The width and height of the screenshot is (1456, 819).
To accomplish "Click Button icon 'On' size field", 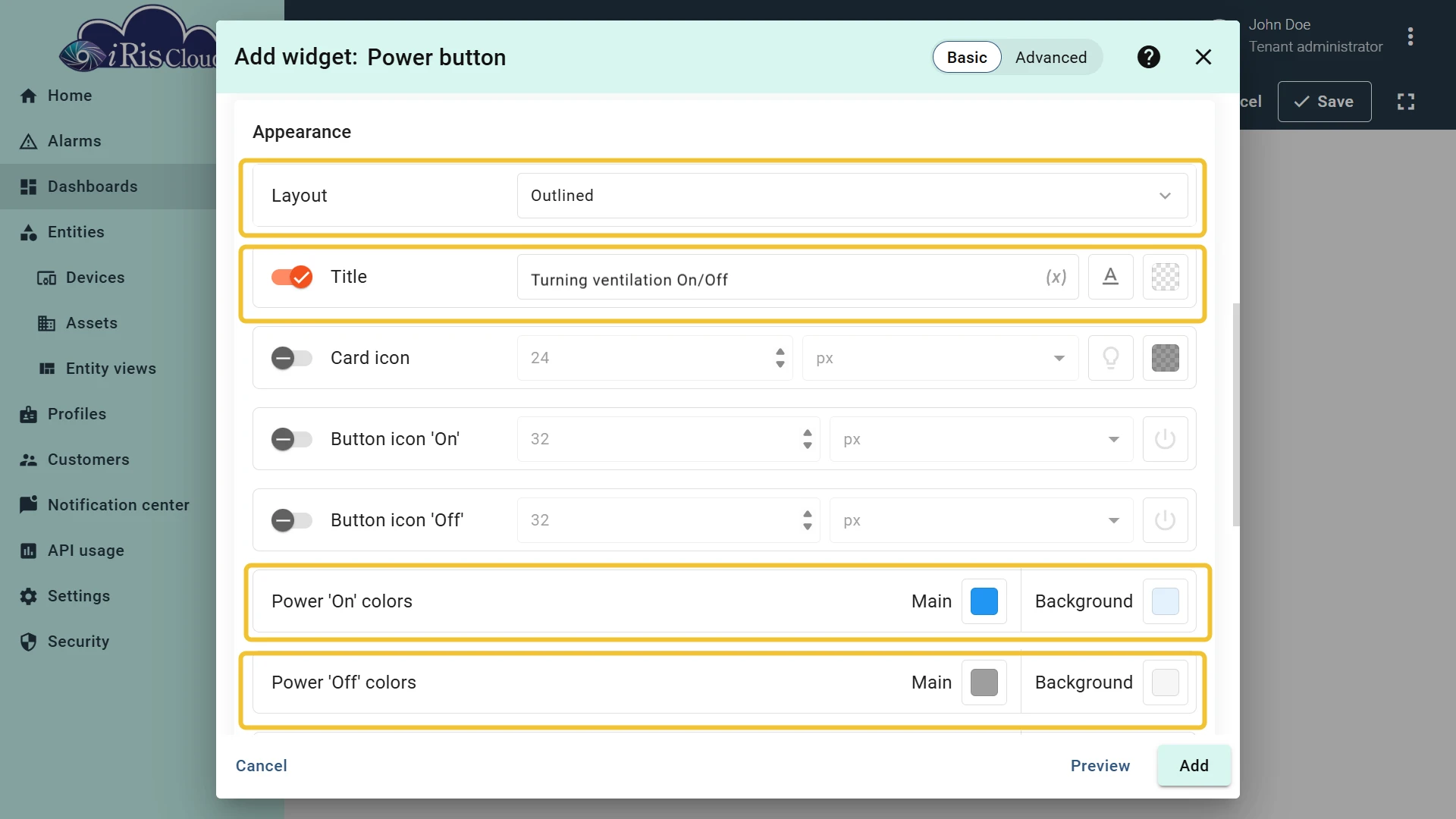I will click(x=668, y=439).
